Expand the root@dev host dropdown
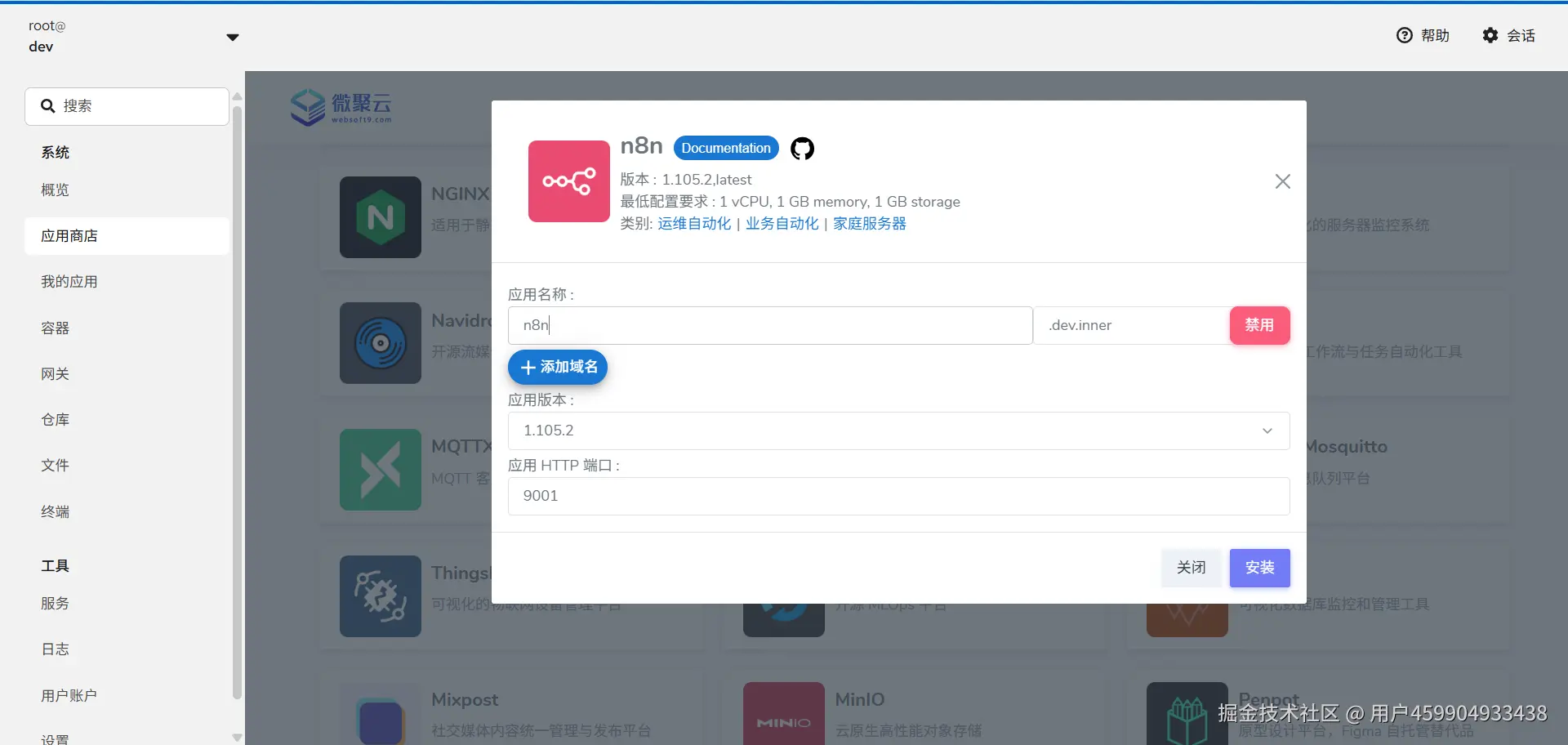 (x=233, y=37)
